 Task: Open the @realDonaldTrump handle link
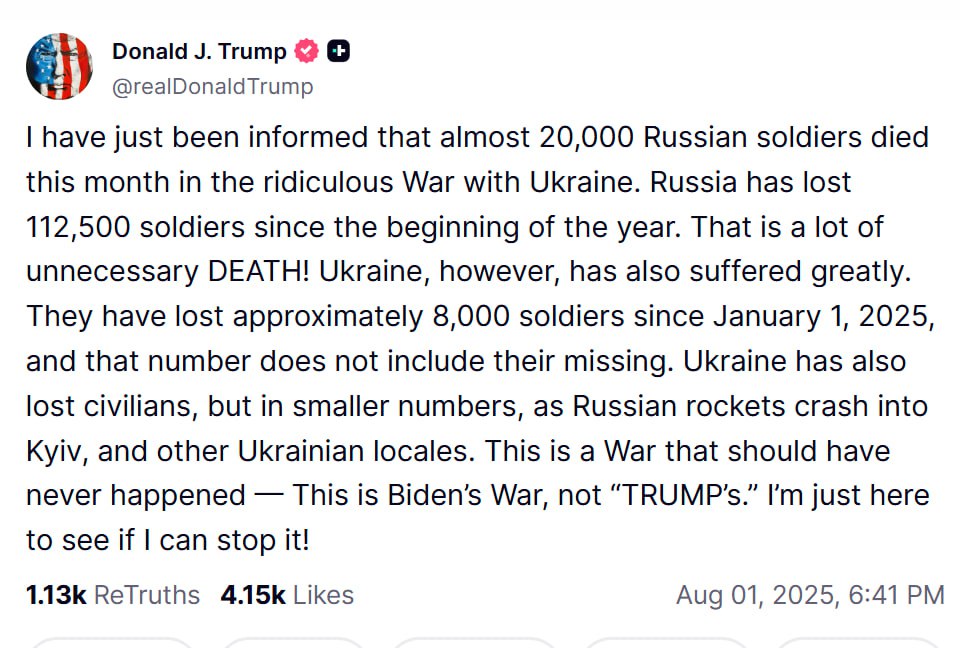tap(212, 86)
